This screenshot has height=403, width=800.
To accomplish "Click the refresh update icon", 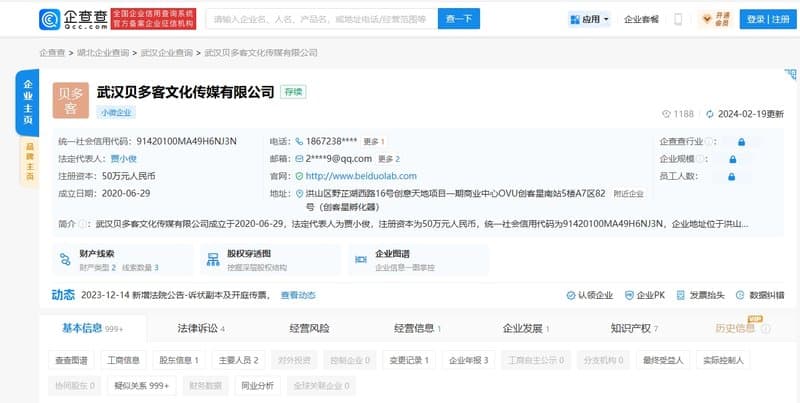I will click(x=710, y=114).
